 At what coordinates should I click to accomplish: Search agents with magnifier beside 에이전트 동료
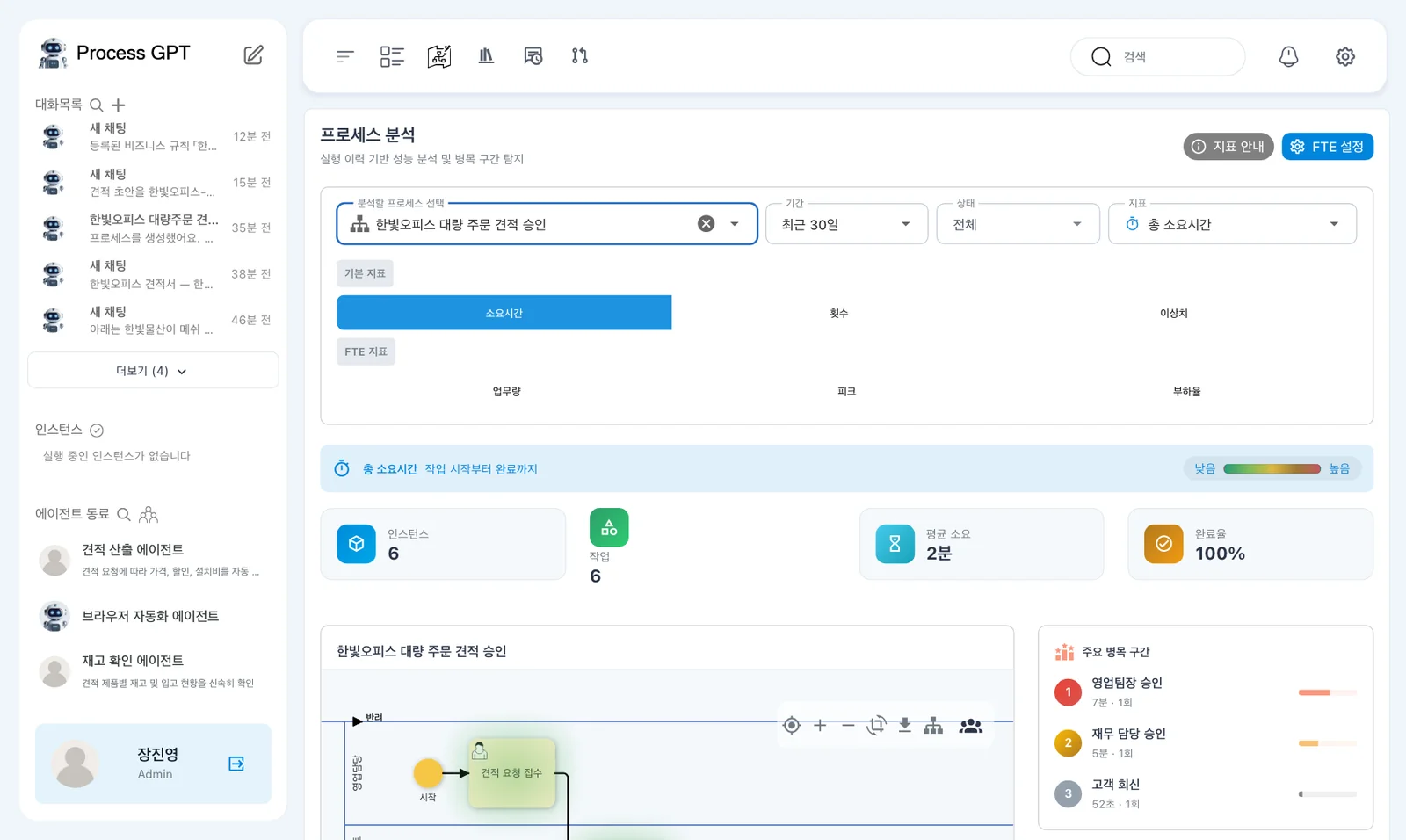(124, 514)
